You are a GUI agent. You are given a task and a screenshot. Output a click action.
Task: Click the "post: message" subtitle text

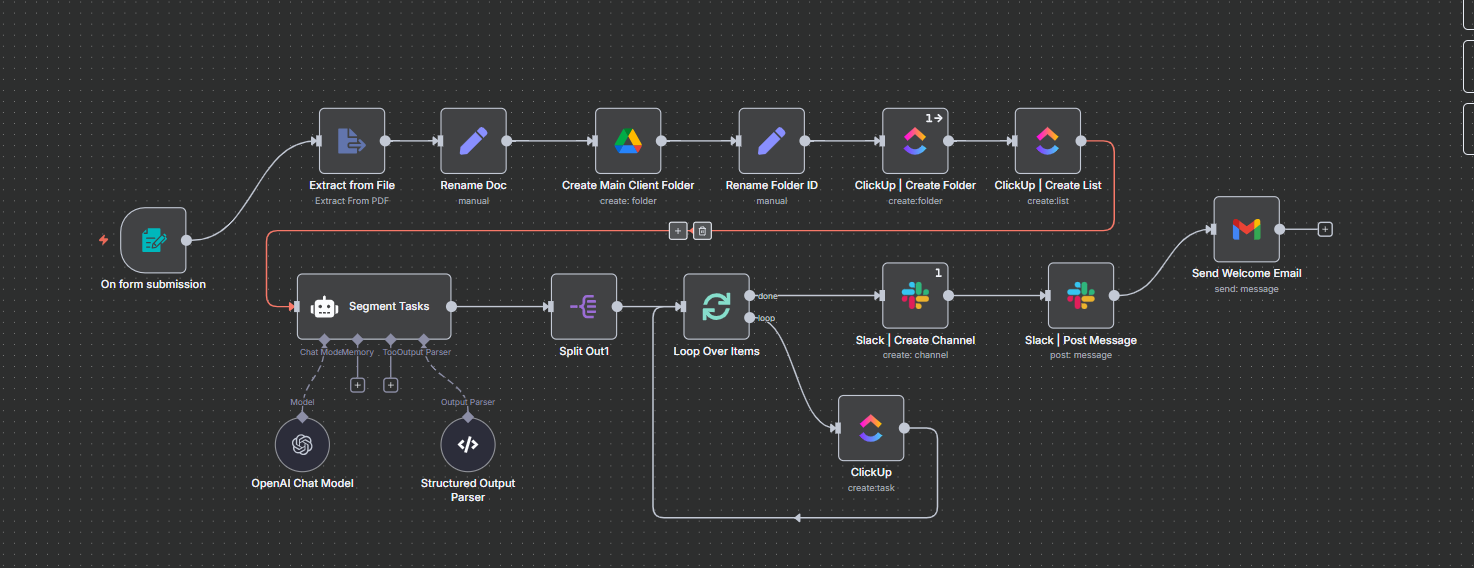point(1081,355)
